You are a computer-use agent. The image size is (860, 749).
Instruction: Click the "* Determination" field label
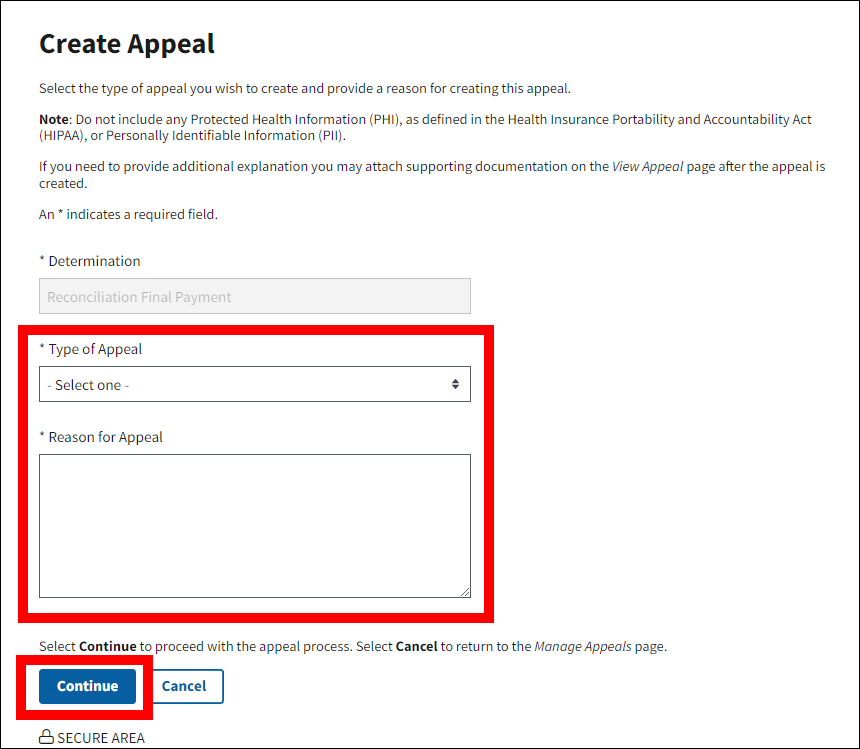(90, 261)
